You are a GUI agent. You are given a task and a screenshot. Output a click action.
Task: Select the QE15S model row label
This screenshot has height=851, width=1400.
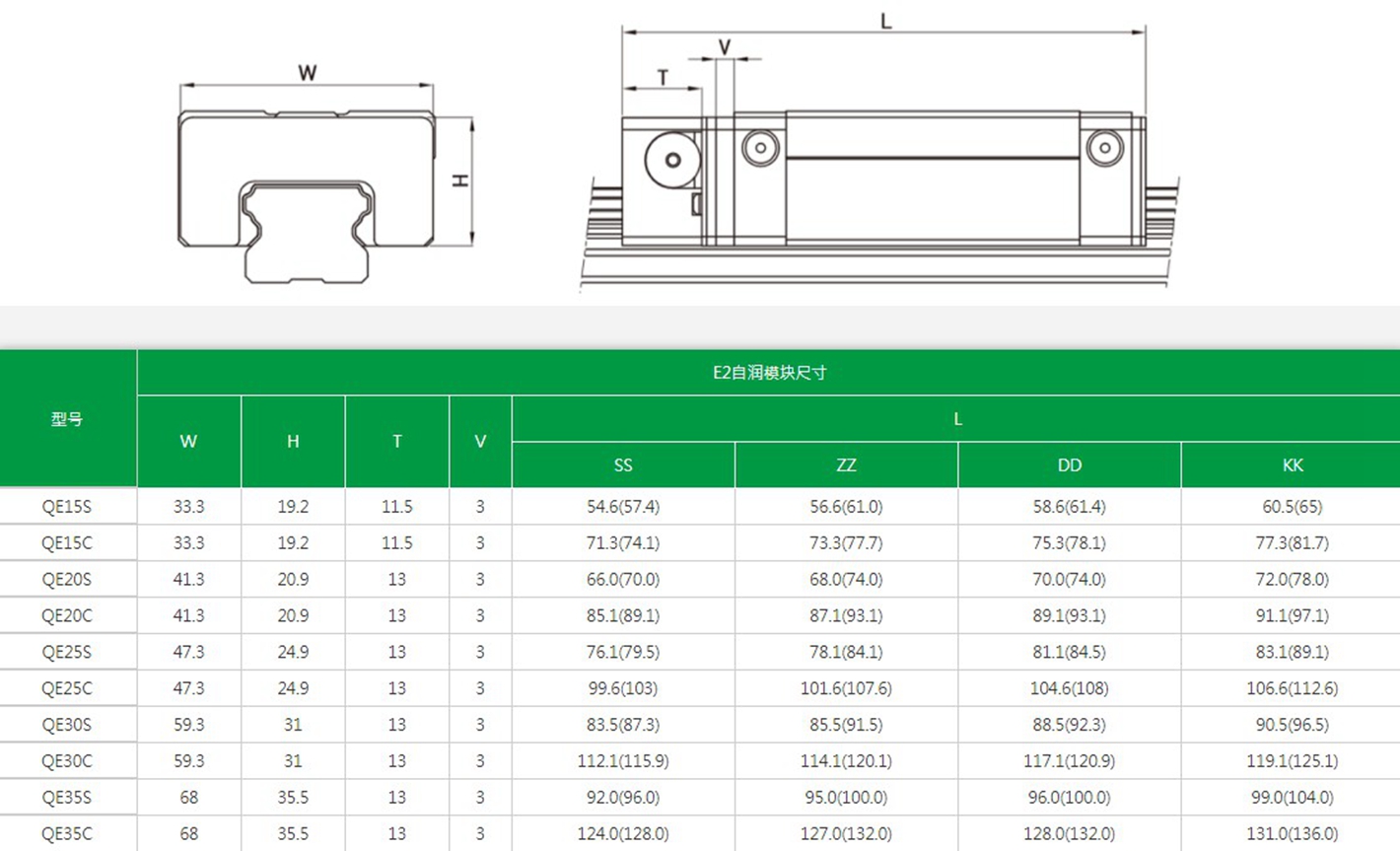tap(67, 507)
